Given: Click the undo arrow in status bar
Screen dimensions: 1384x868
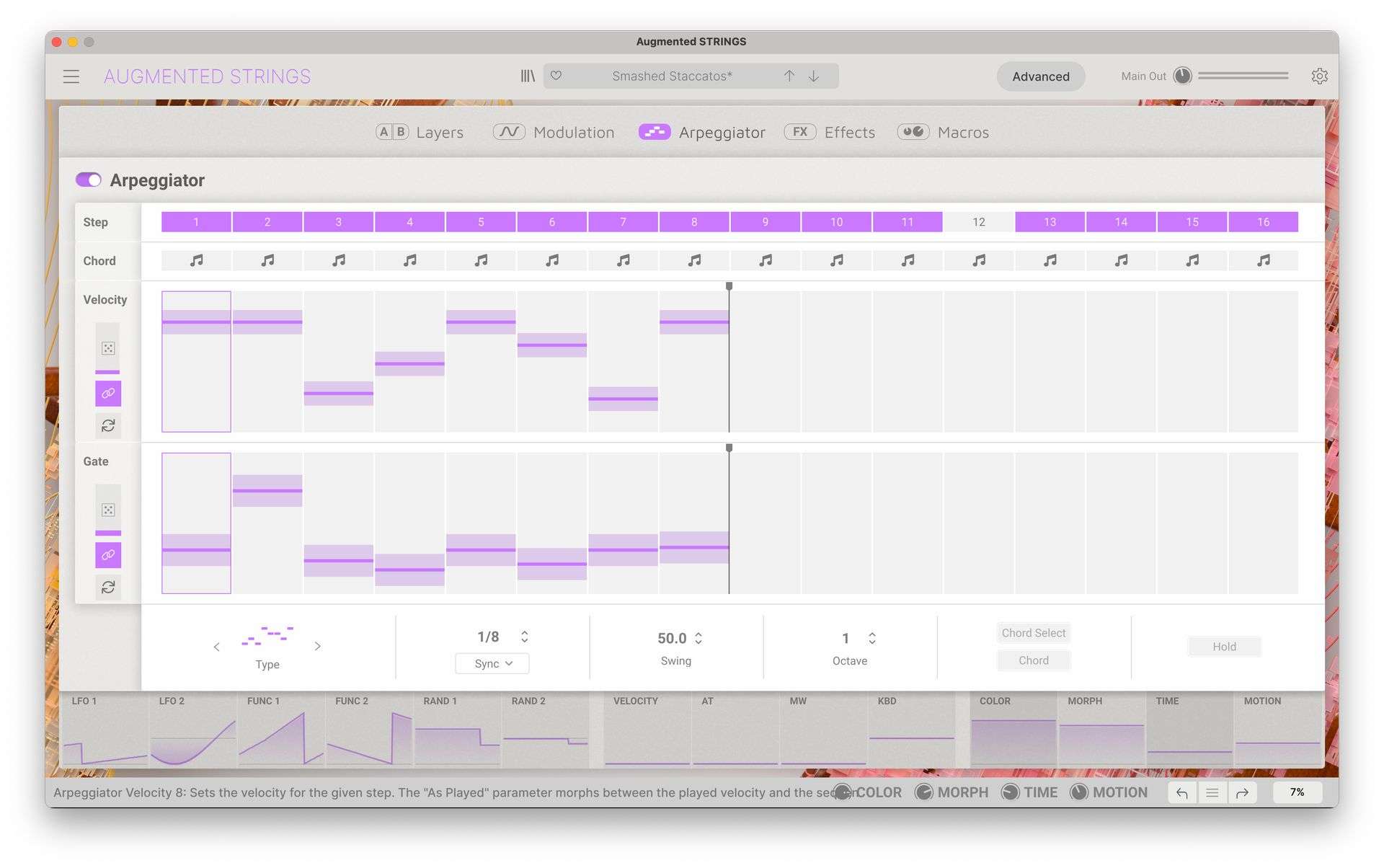Looking at the screenshot, I should [1182, 793].
